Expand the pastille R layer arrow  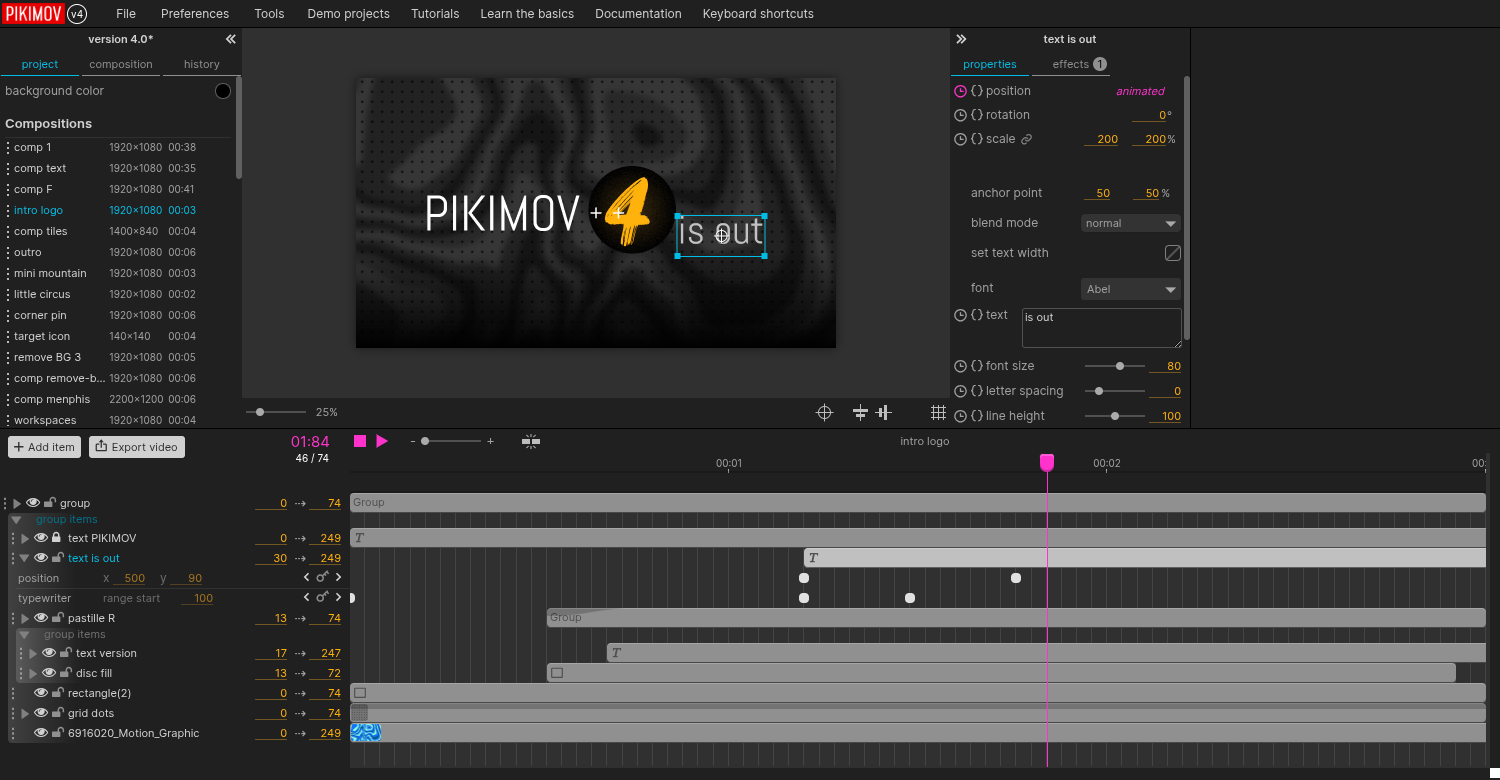click(25, 618)
